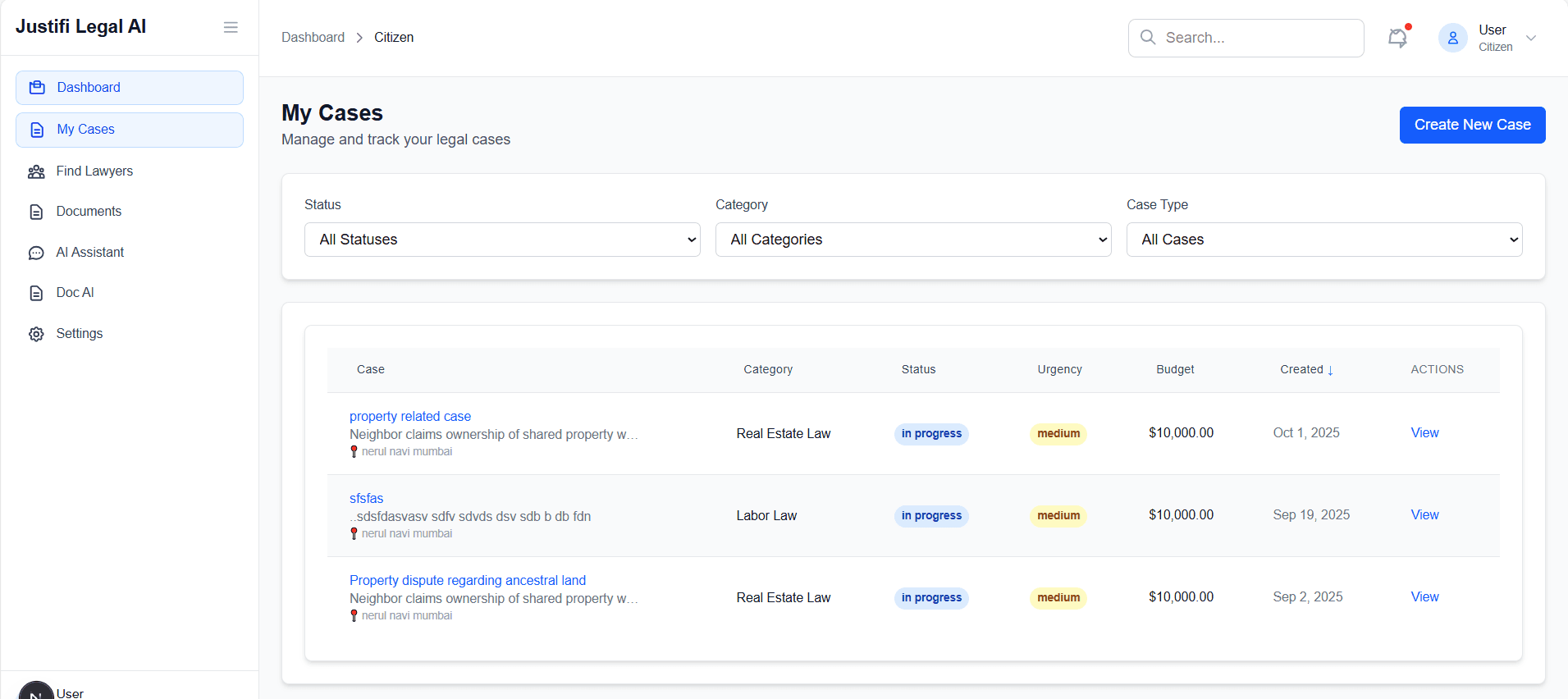Viewport: 1568px width, 699px height.
Task: Click the user avatar icon in header
Action: coord(1452,38)
